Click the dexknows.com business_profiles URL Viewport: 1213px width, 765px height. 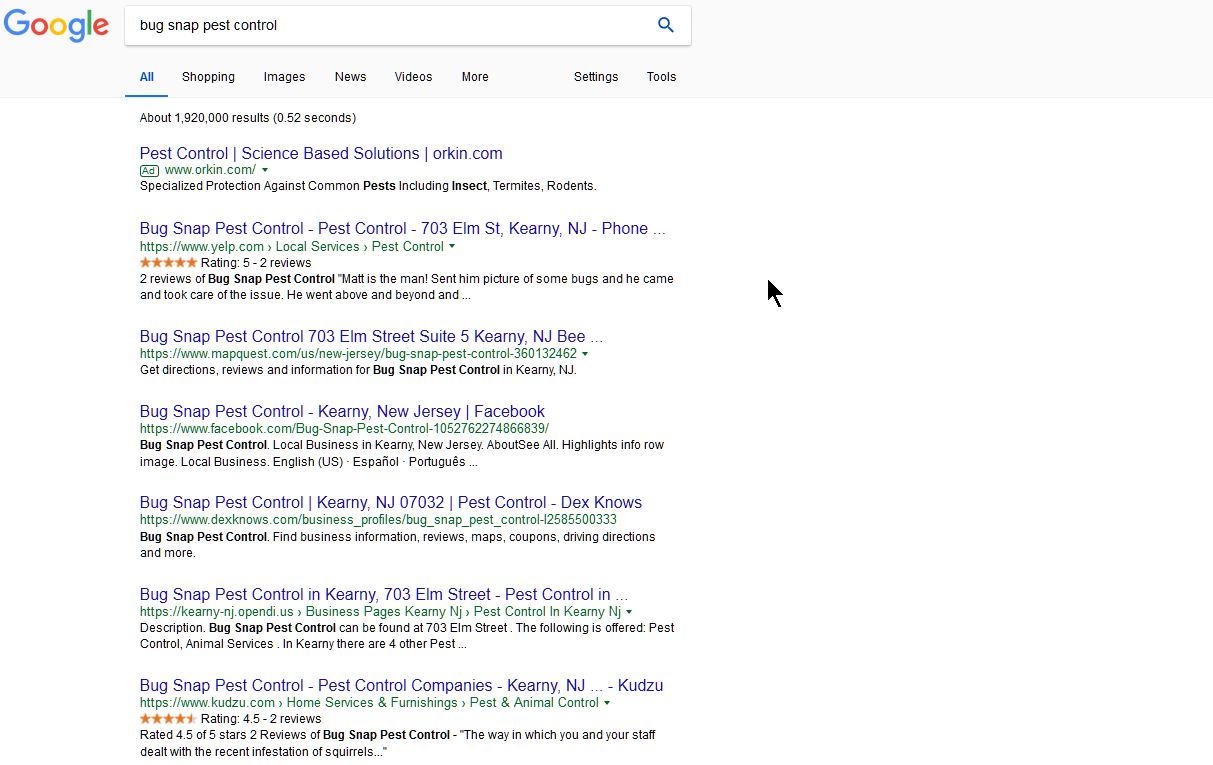(378, 520)
